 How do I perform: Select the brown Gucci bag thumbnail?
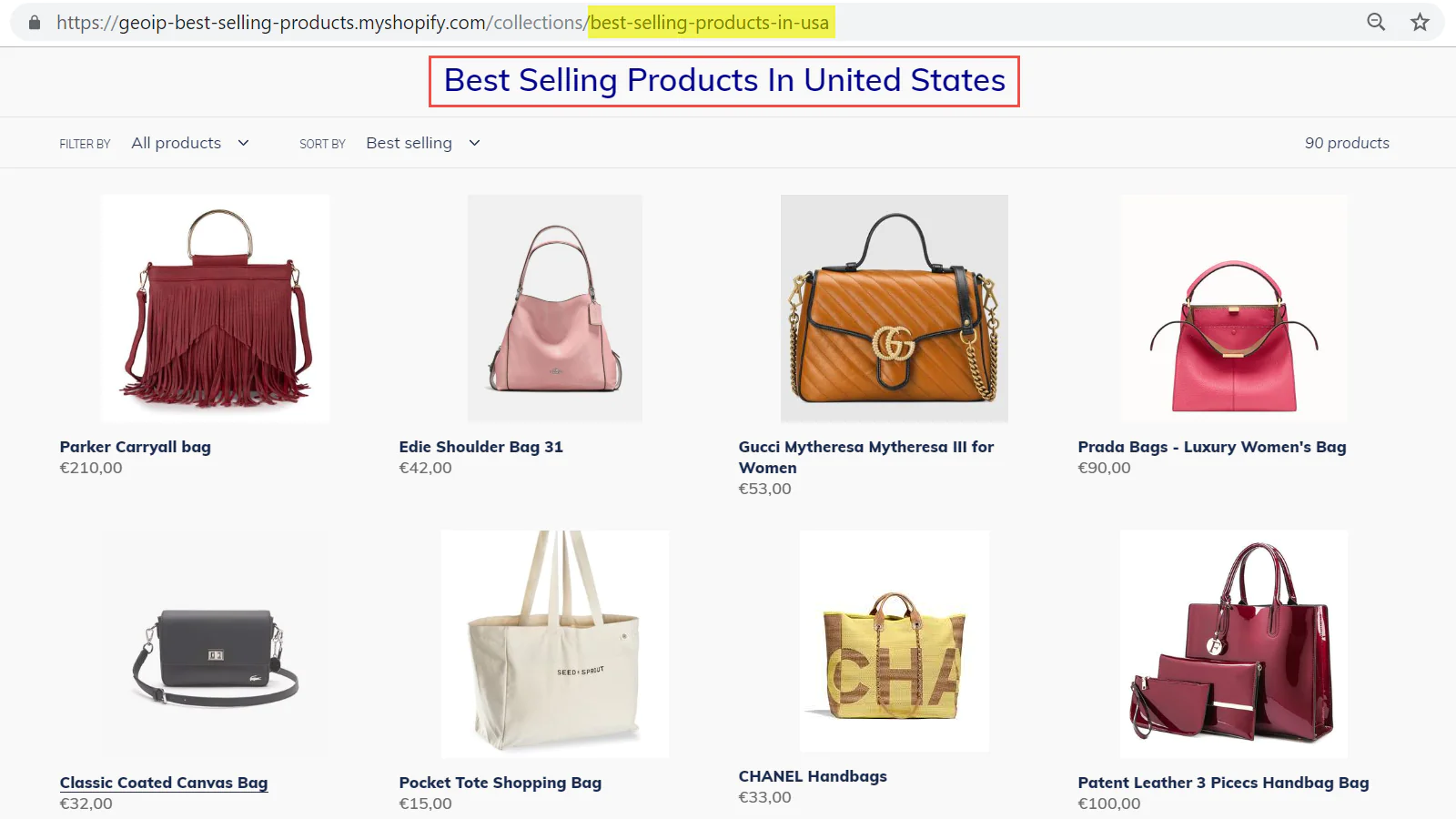(894, 308)
